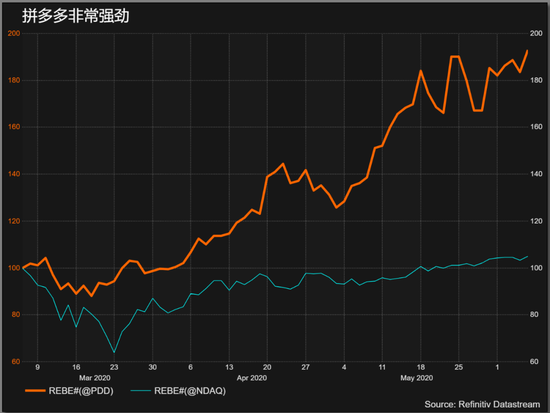Select the REBE#(@NDAQ) legend label

(190, 391)
